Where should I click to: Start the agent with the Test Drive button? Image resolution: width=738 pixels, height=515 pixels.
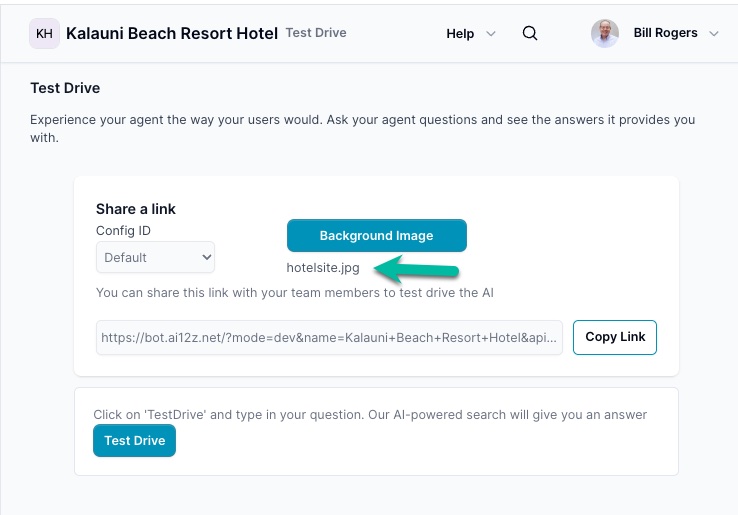(x=134, y=441)
